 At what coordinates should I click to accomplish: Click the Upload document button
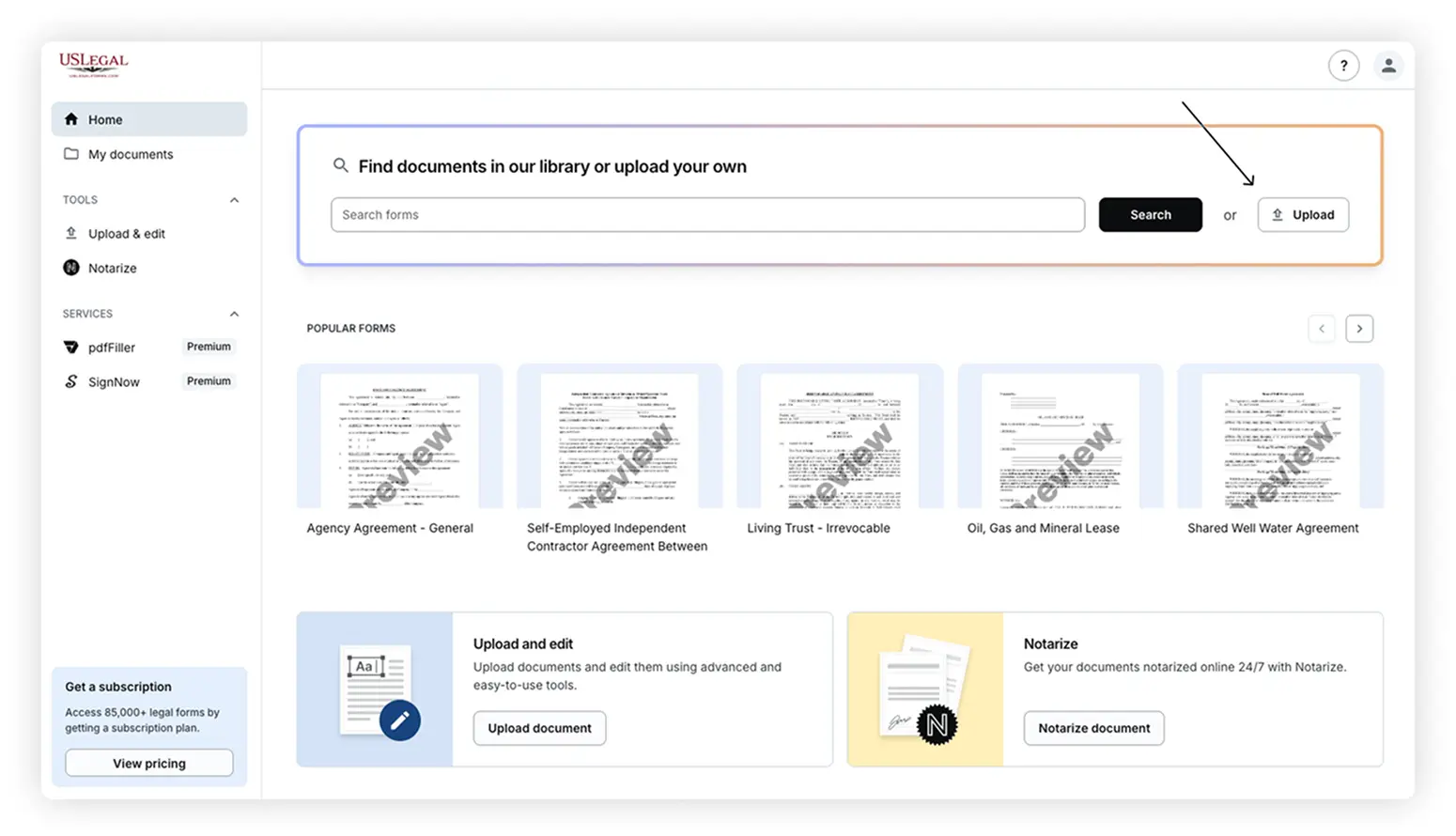coord(539,728)
